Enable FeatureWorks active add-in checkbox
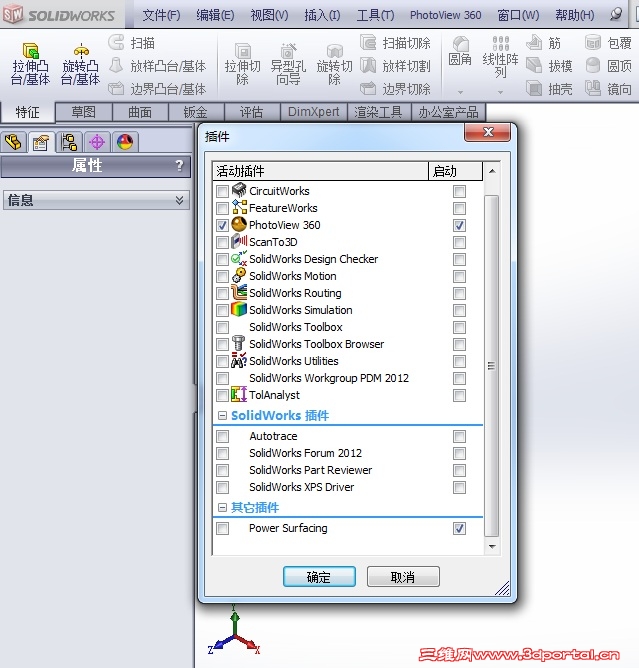The height and width of the screenshot is (668, 639). [222, 208]
